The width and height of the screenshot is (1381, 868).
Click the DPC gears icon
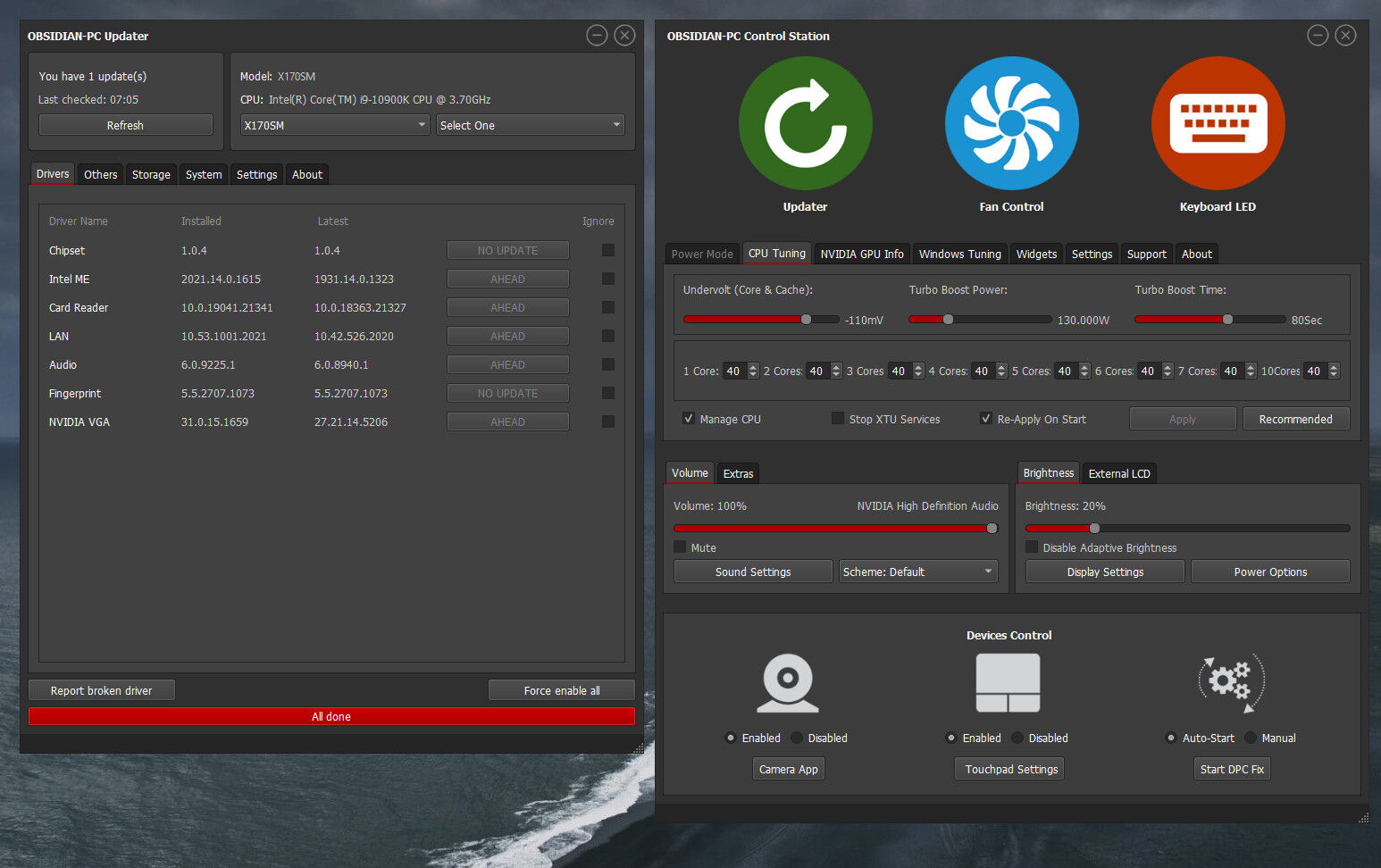pos(1231,683)
